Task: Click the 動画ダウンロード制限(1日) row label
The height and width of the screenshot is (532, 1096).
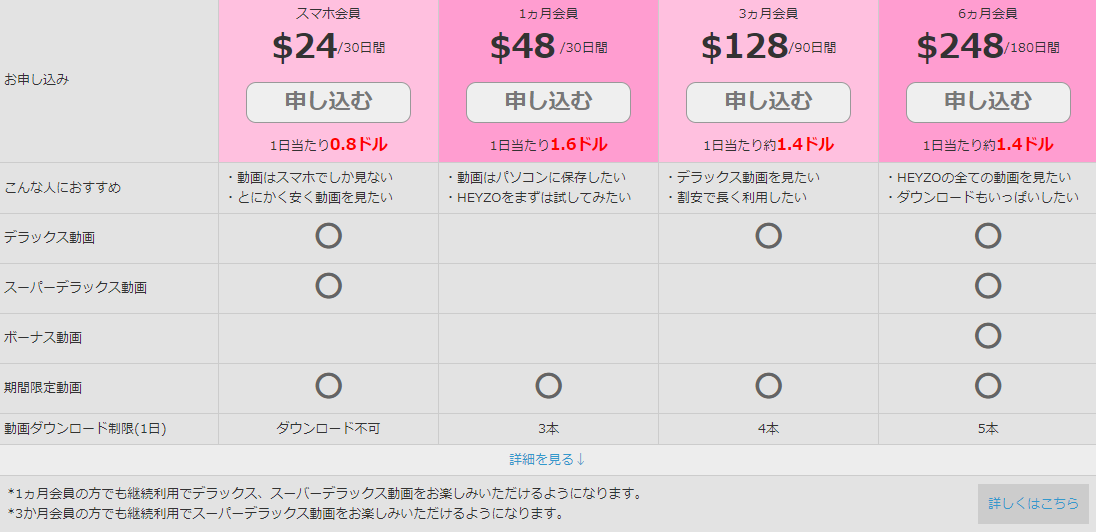Action: pos(85,429)
